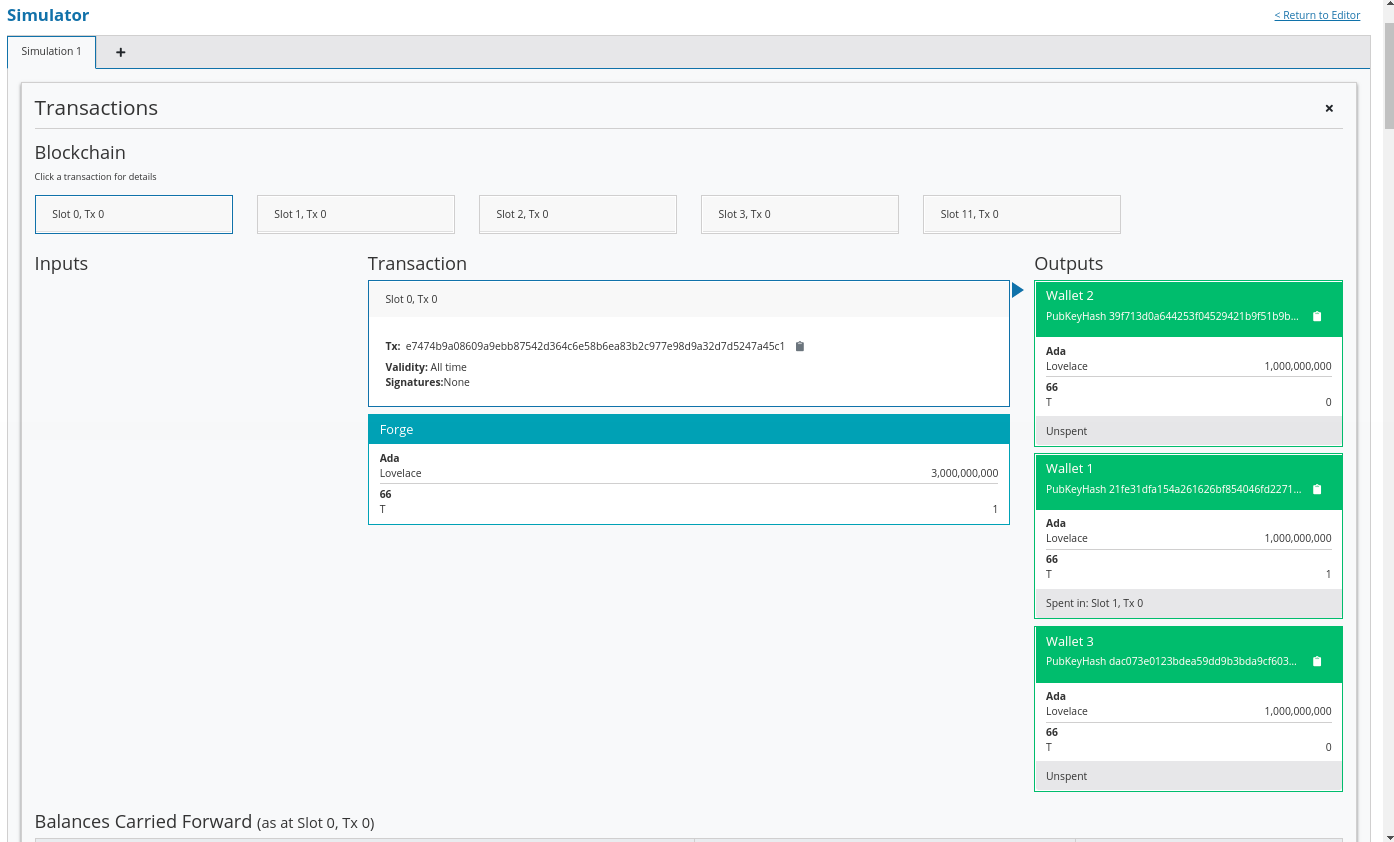Switch to Simulation 1 tab

[x=51, y=52]
